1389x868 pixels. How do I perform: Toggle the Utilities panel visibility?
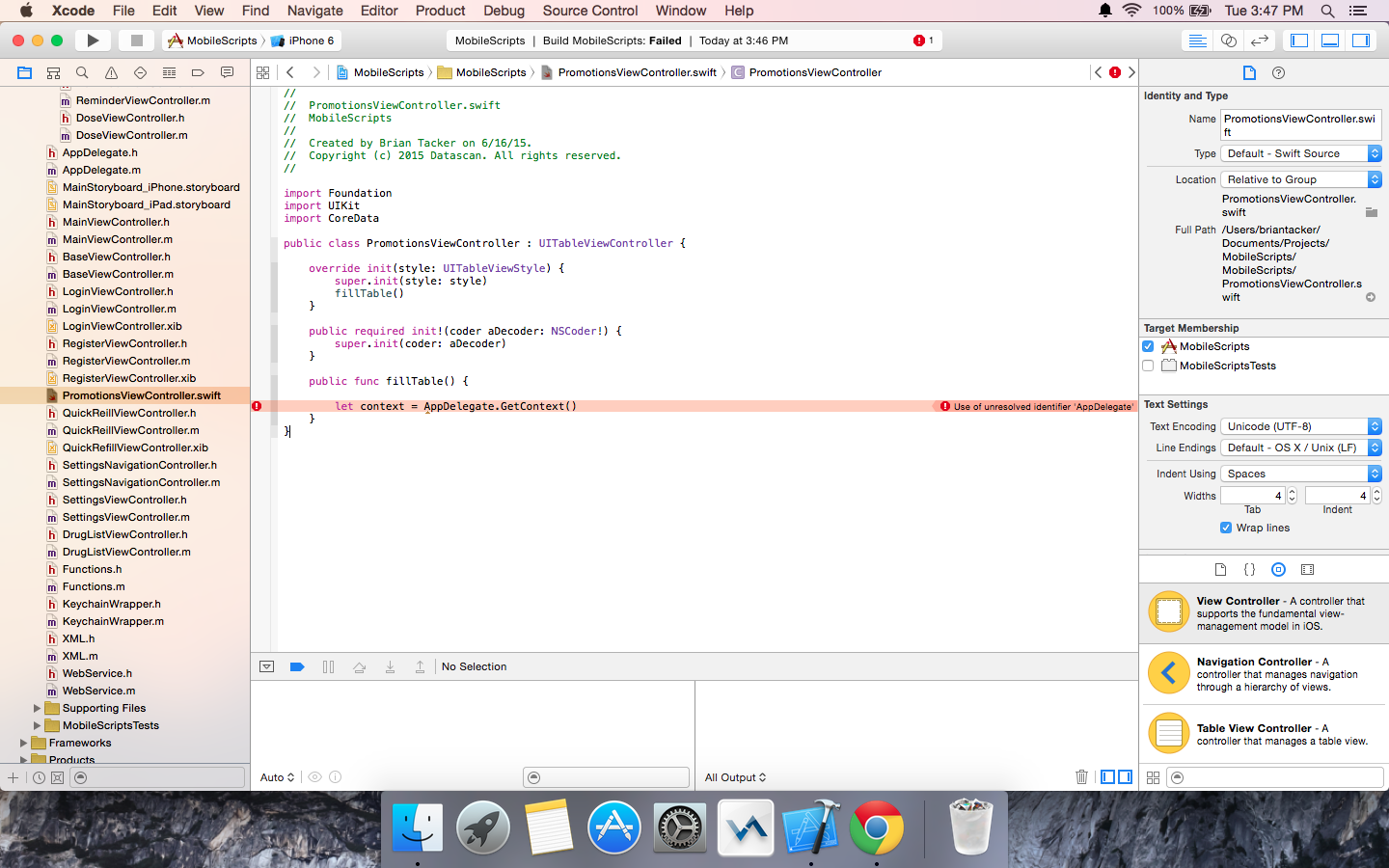pos(1361,41)
